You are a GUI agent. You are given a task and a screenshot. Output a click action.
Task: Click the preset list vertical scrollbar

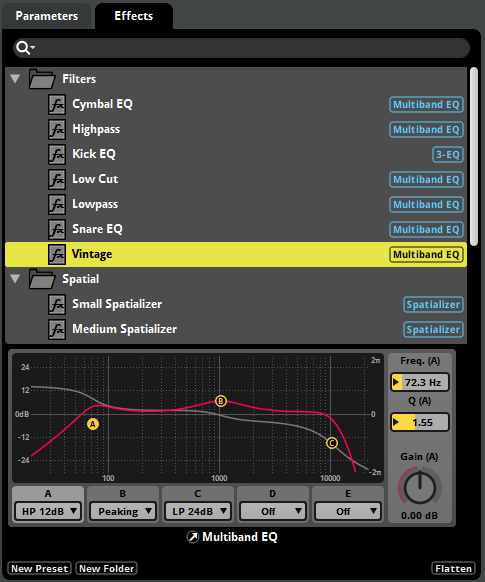click(x=473, y=156)
